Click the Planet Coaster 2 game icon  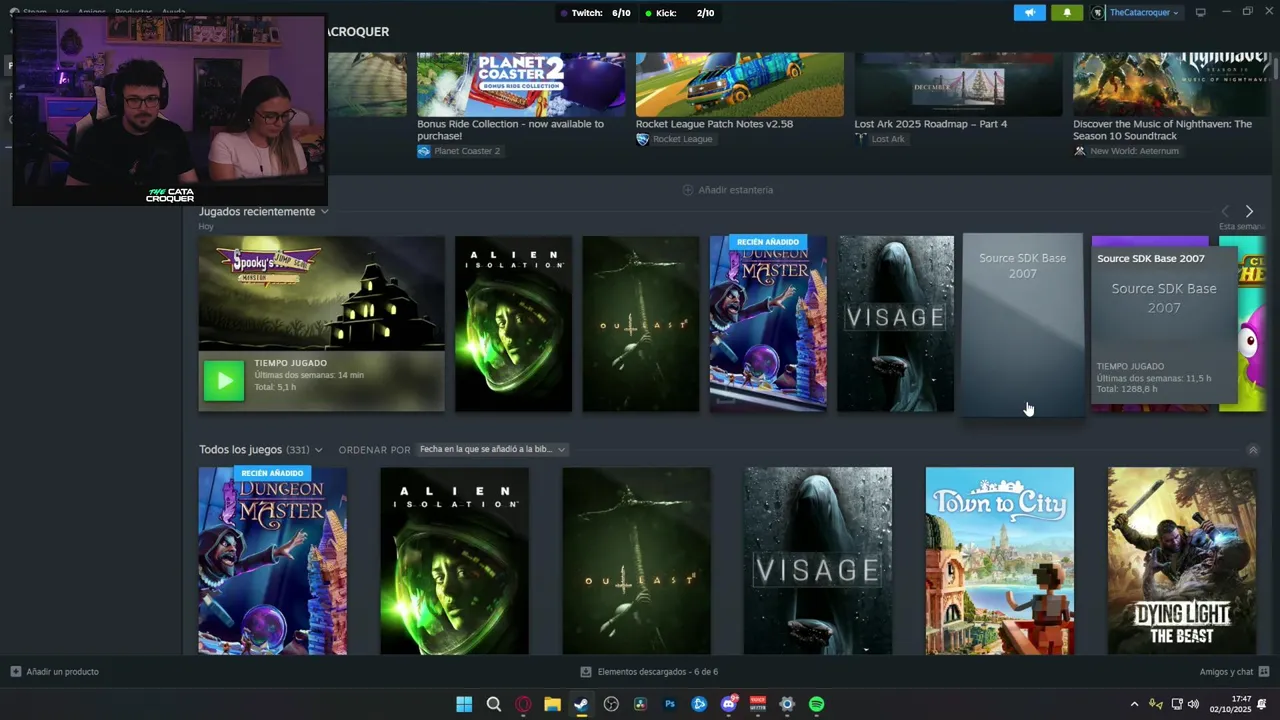pos(423,151)
